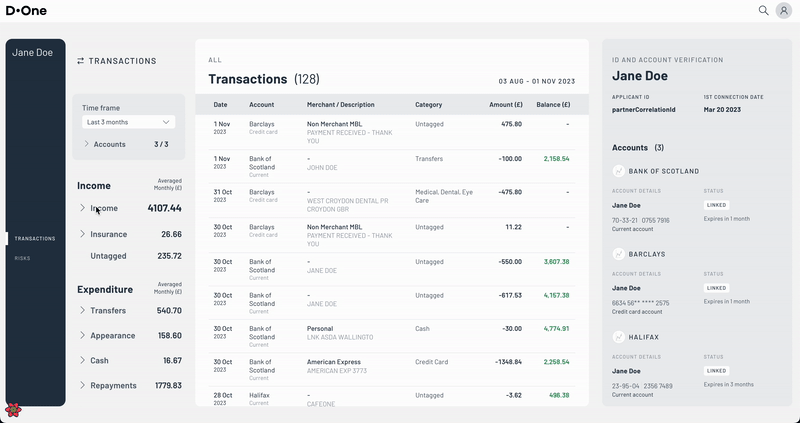The height and width of the screenshot is (423, 800).
Task: Expand the Accounts filter row
Action: pyautogui.click(x=87, y=144)
